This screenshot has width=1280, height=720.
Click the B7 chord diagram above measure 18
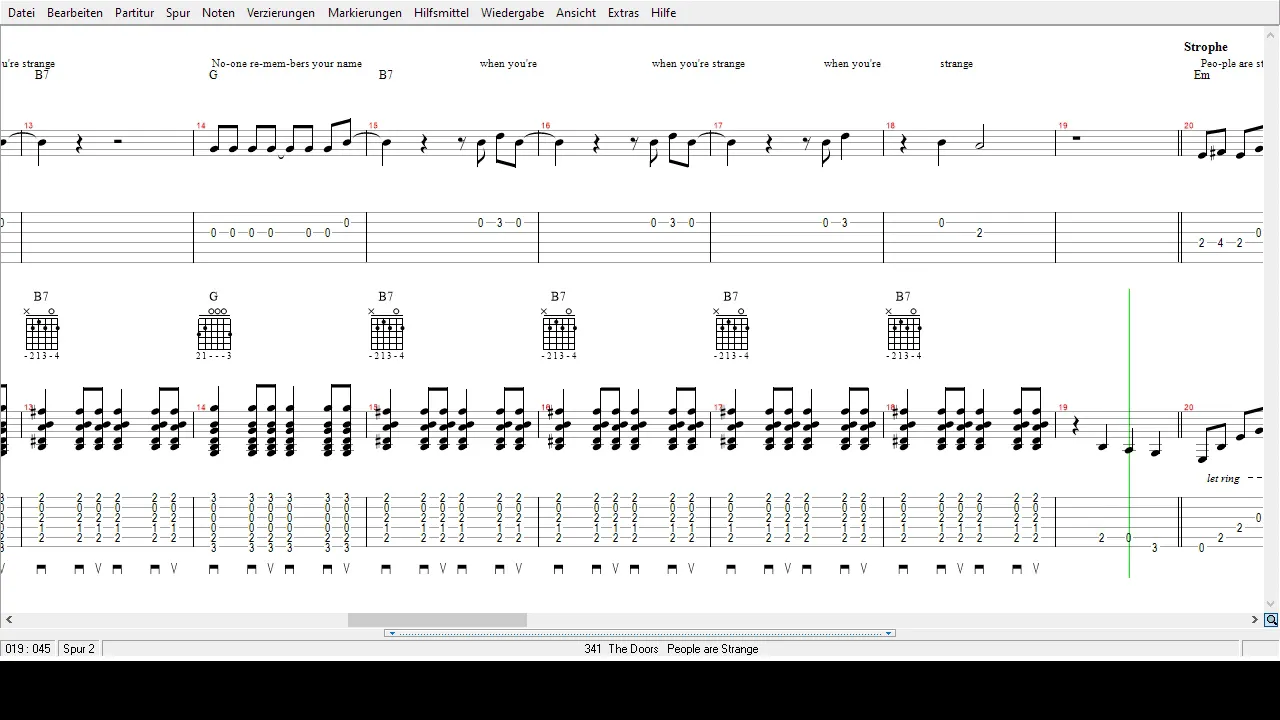(x=903, y=332)
